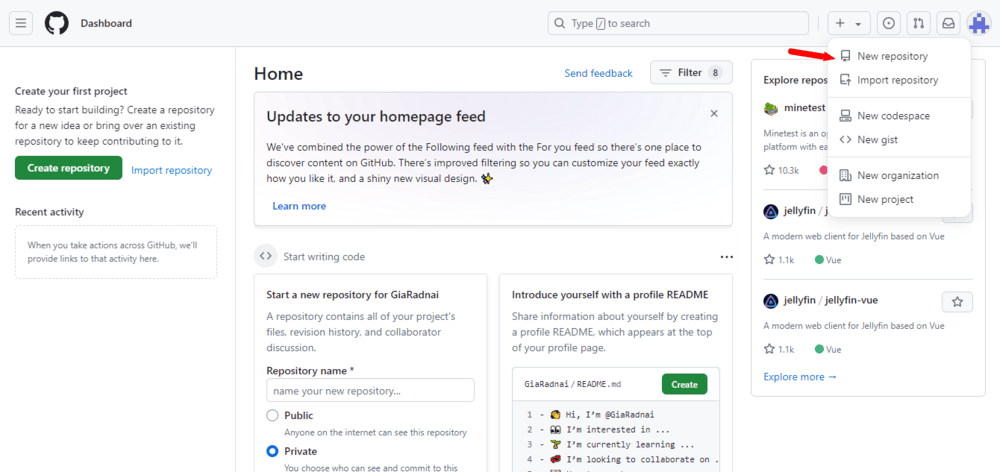Screen dimensions: 1000x472
Task: Select the Private radio option
Action: point(272,451)
